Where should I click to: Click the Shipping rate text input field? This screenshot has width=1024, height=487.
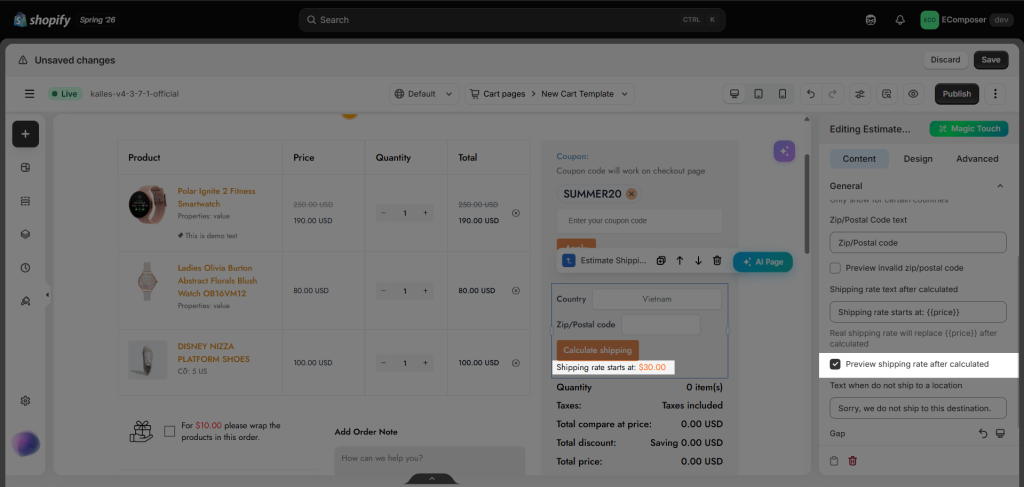(x=918, y=312)
